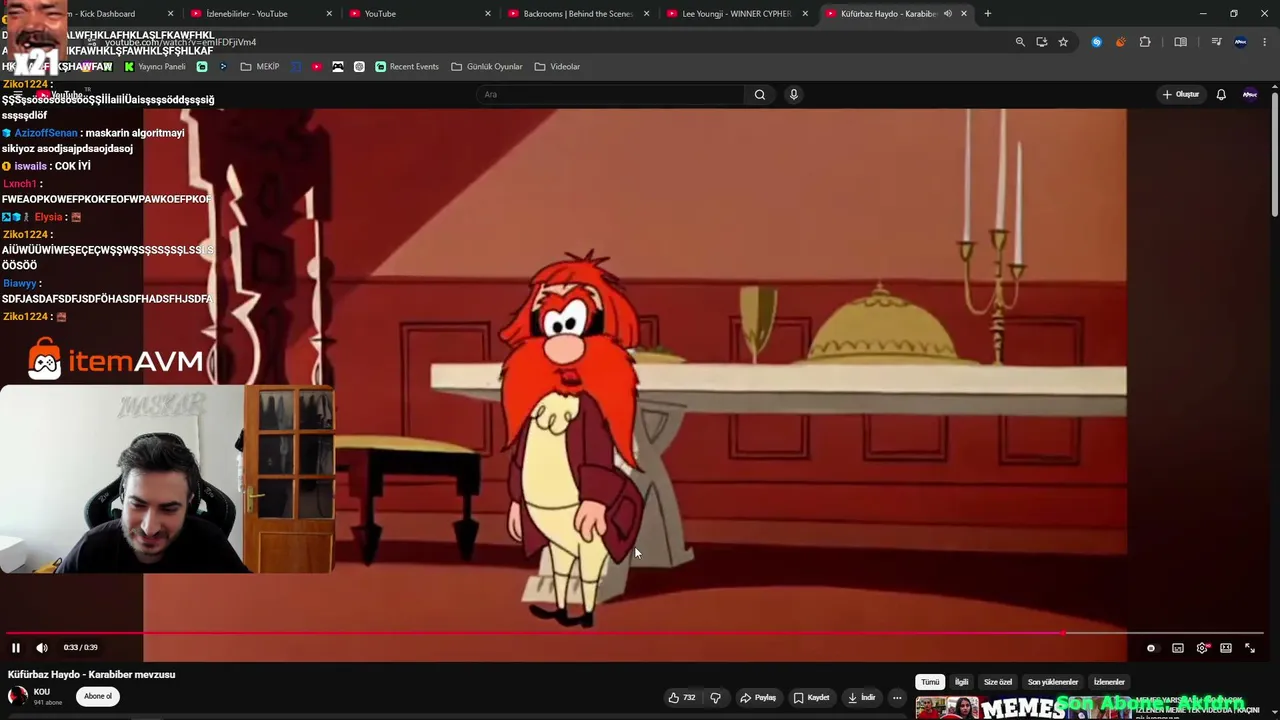Click the video title Küfürbaz Haydo - Karabiber mevzusu
This screenshot has width=1280, height=720.
[x=92, y=674]
